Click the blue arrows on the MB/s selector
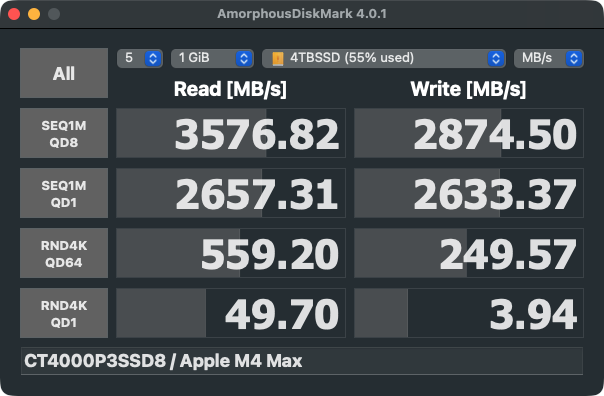The height and width of the screenshot is (396, 604). (x=574, y=59)
